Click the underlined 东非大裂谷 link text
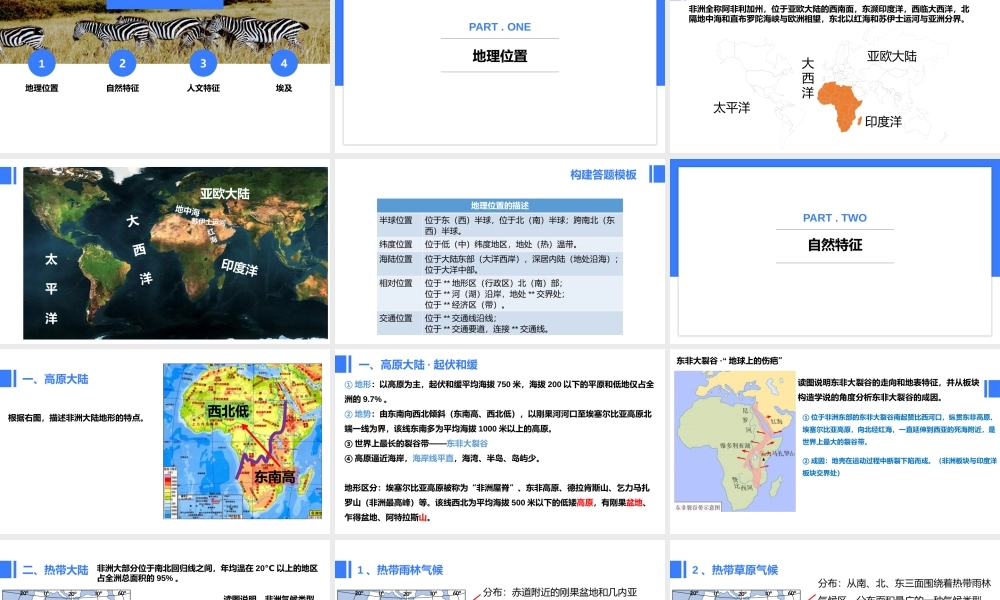 (467, 443)
